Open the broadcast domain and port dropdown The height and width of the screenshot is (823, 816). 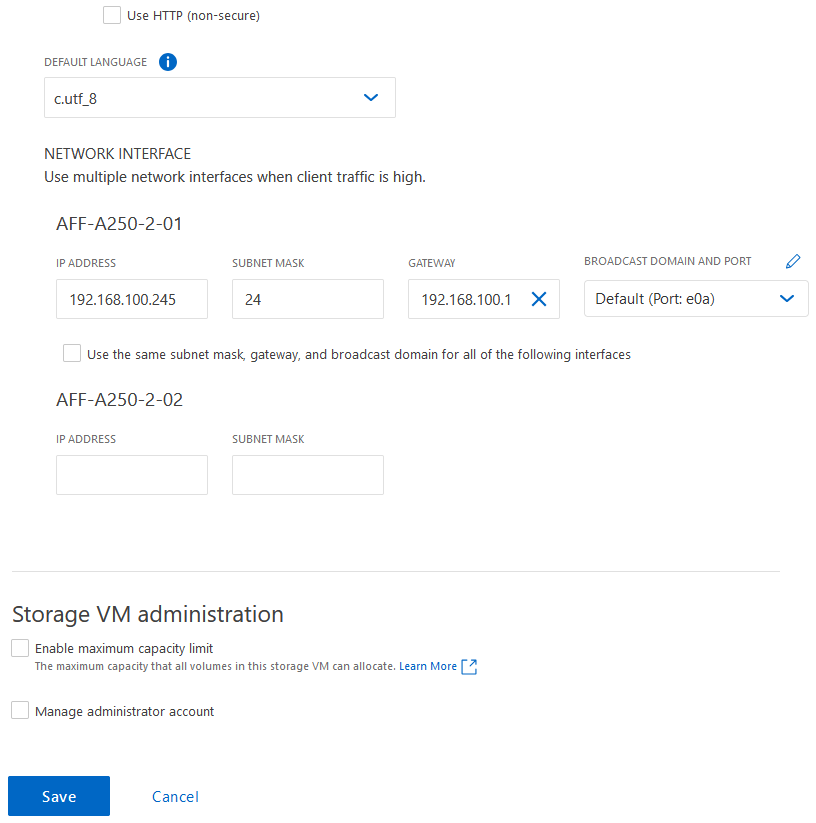tap(696, 298)
